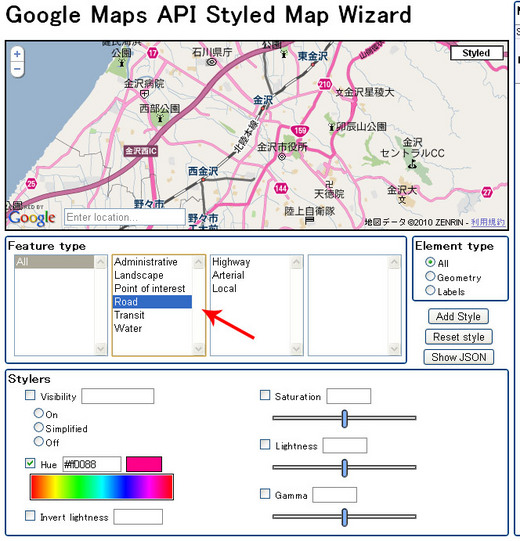Click the Show JSON button

tap(459, 357)
